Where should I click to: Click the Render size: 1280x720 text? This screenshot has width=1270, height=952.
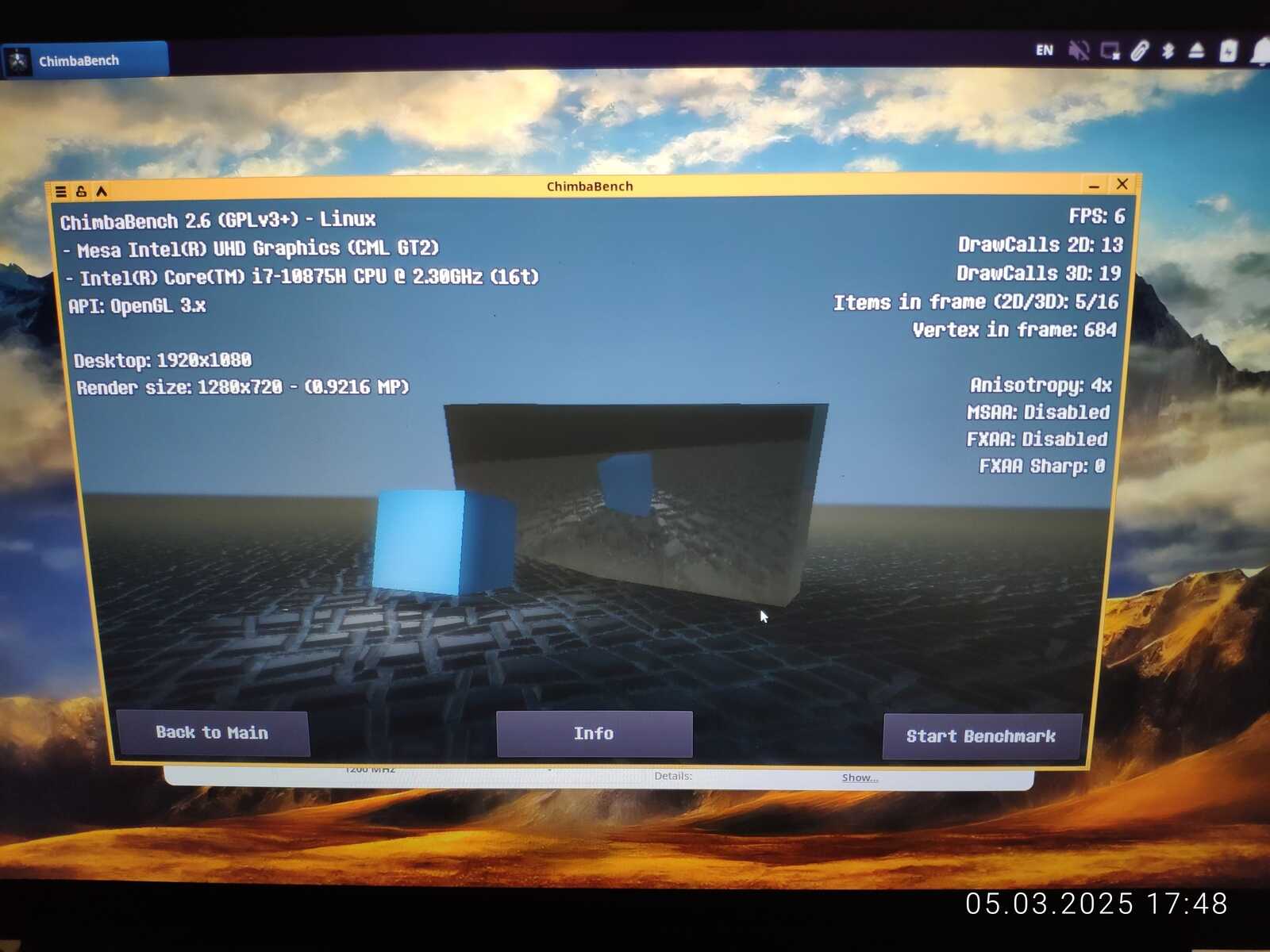243,387
